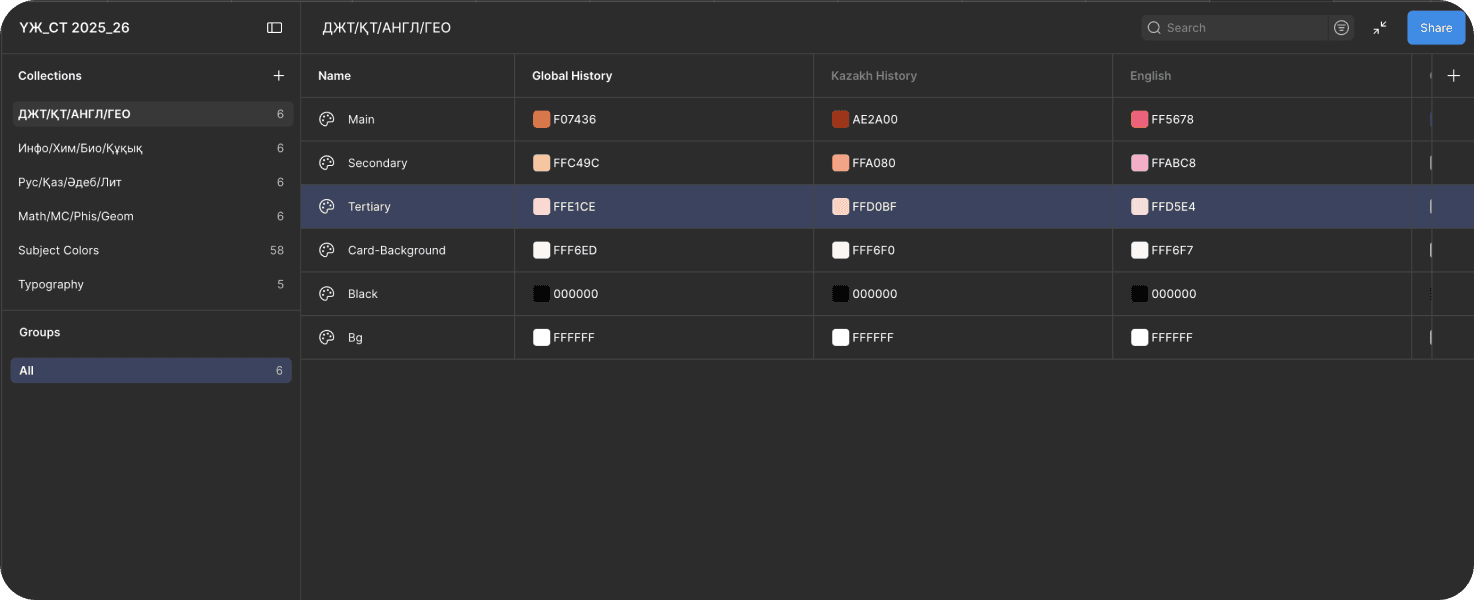Click hex value FFF6F7 in English column
This screenshot has width=1474, height=600.
click(x=1172, y=250)
